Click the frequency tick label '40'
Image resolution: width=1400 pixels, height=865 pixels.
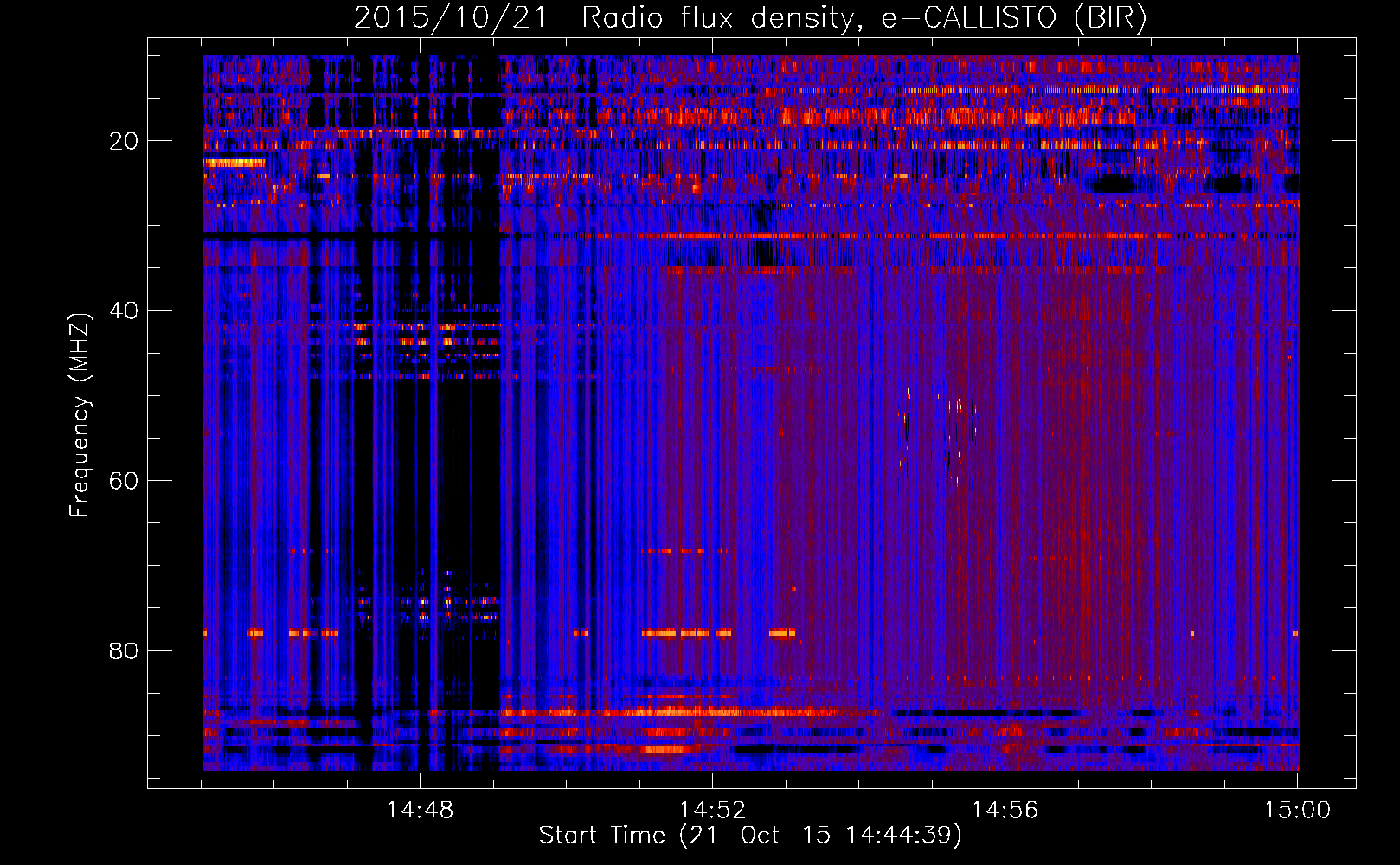tap(125, 311)
